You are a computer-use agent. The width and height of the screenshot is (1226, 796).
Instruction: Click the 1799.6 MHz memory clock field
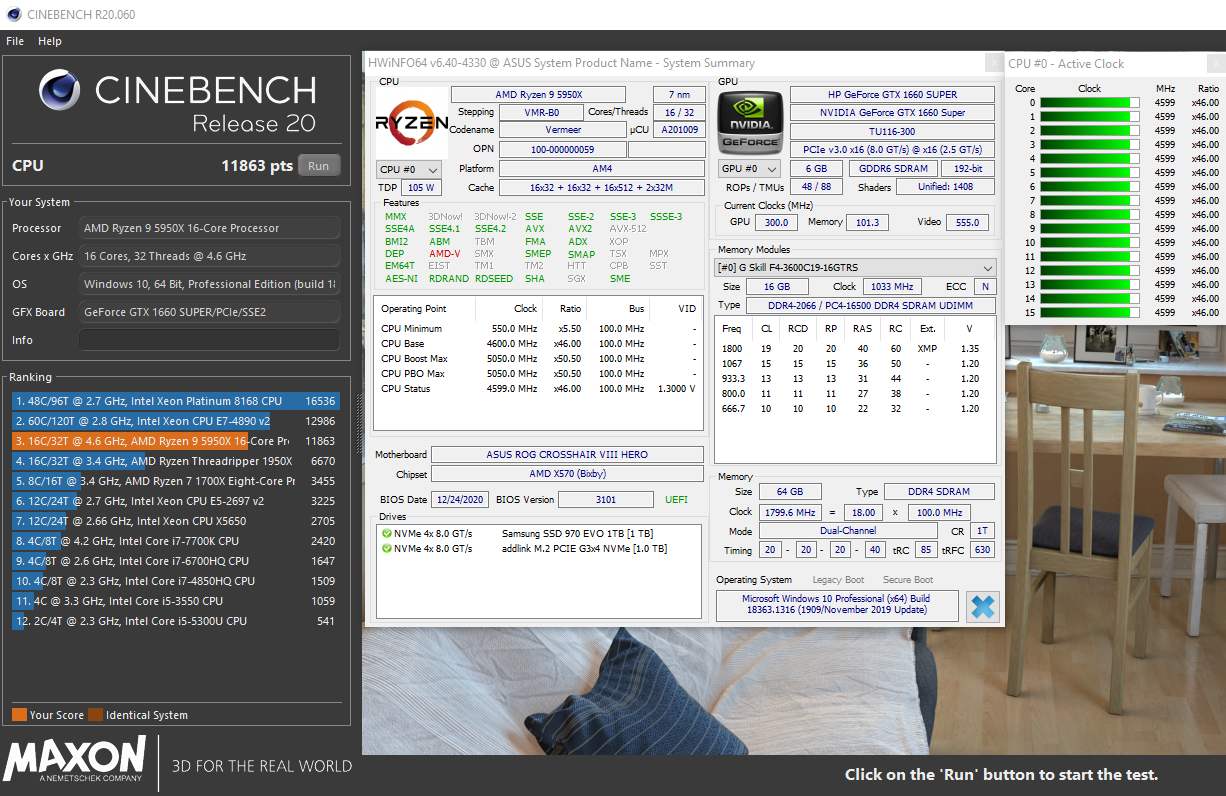tap(789, 512)
